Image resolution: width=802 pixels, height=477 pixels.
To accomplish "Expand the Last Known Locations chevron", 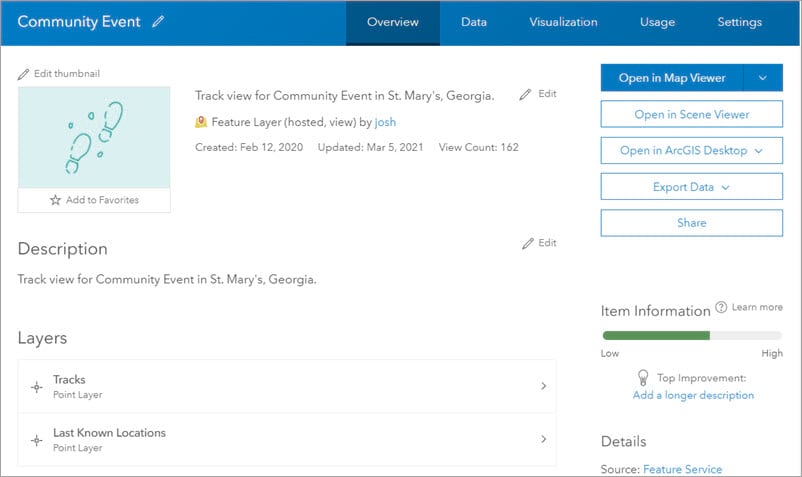I will 543,439.
